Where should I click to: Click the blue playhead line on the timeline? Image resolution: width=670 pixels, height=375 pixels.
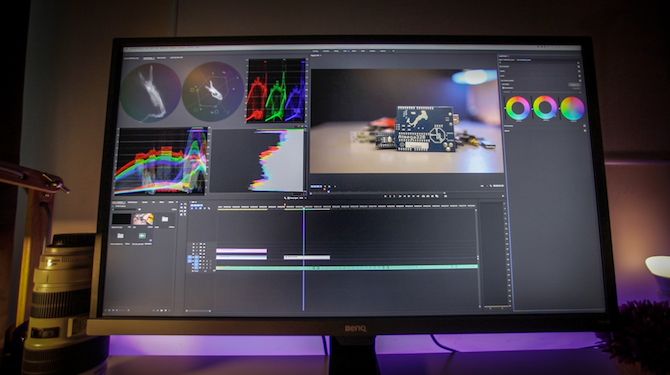click(x=304, y=259)
